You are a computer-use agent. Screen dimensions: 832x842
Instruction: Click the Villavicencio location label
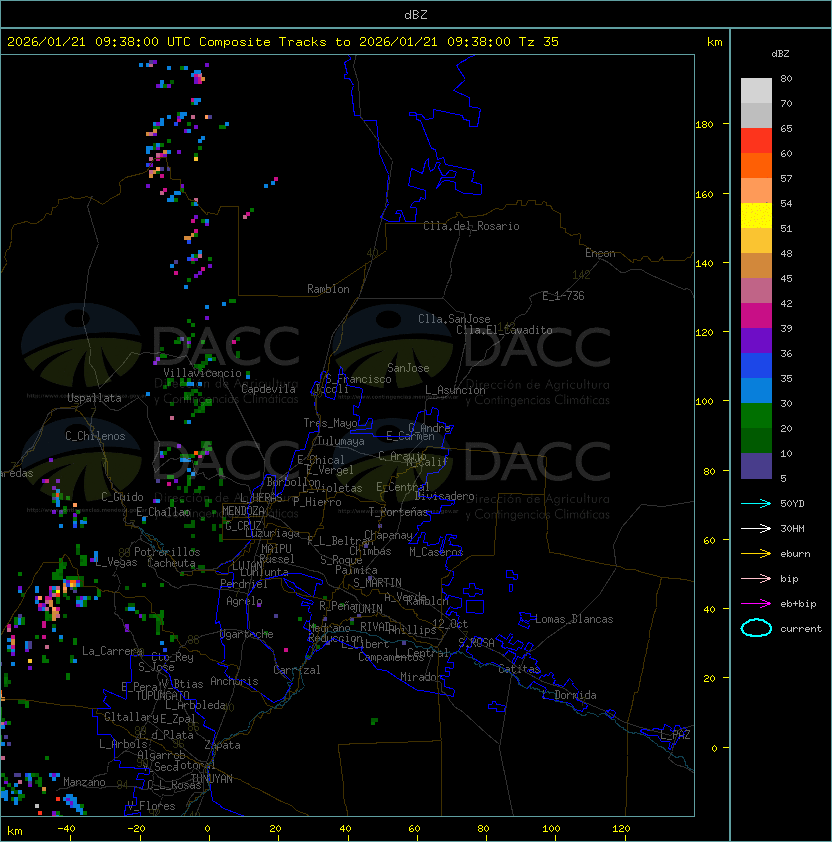click(x=202, y=373)
